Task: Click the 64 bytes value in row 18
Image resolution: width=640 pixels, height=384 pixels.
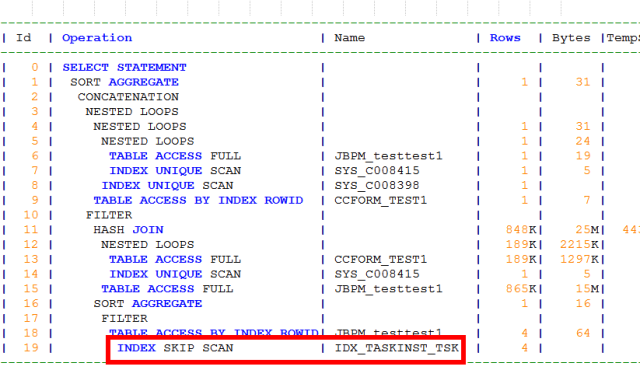Action: point(583,333)
